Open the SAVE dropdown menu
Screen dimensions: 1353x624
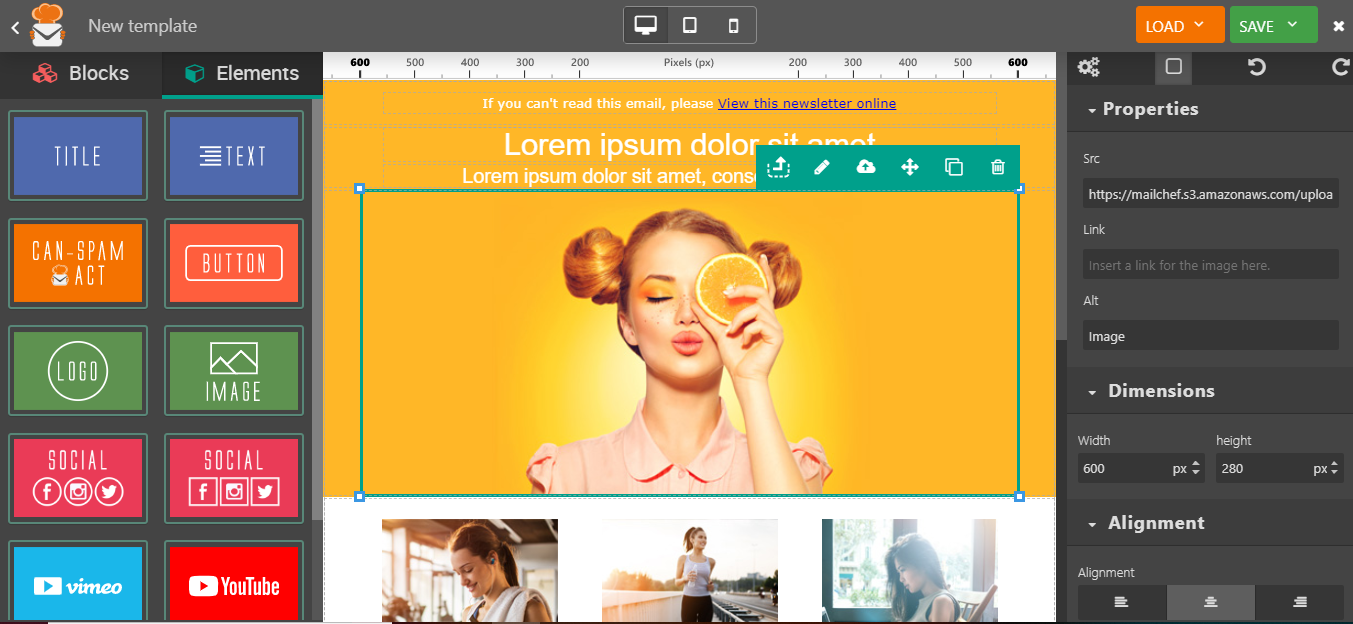[1272, 26]
